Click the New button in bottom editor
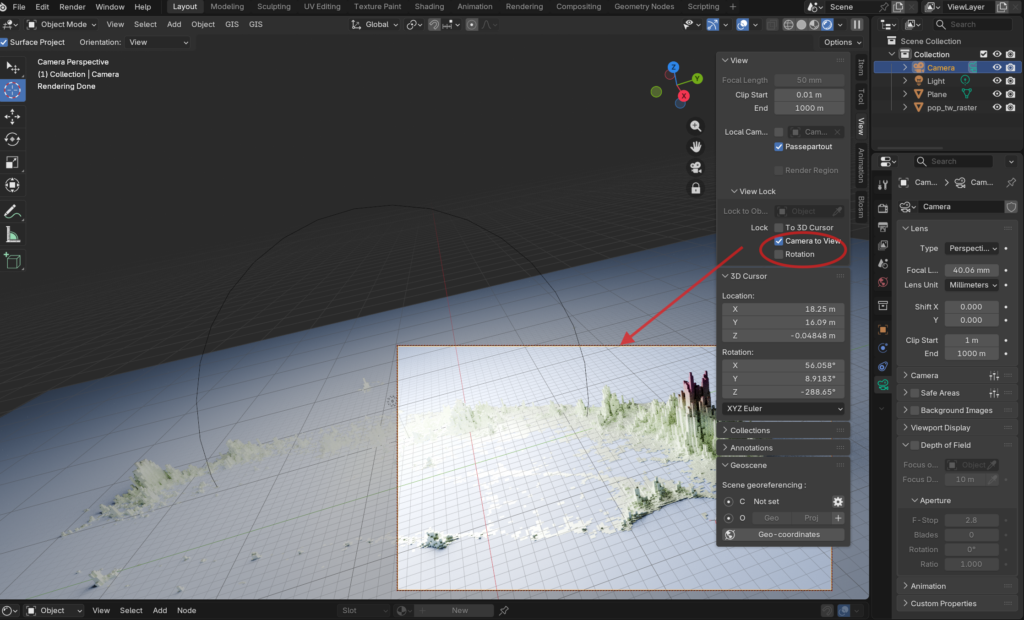Viewport: 1024px width, 620px height. click(460, 611)
